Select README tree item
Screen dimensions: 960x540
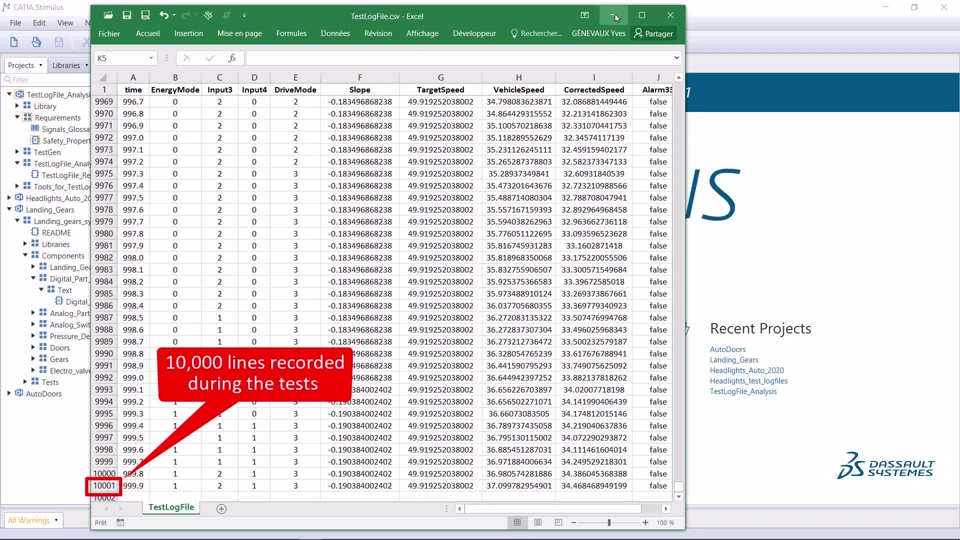coord(56,233)
